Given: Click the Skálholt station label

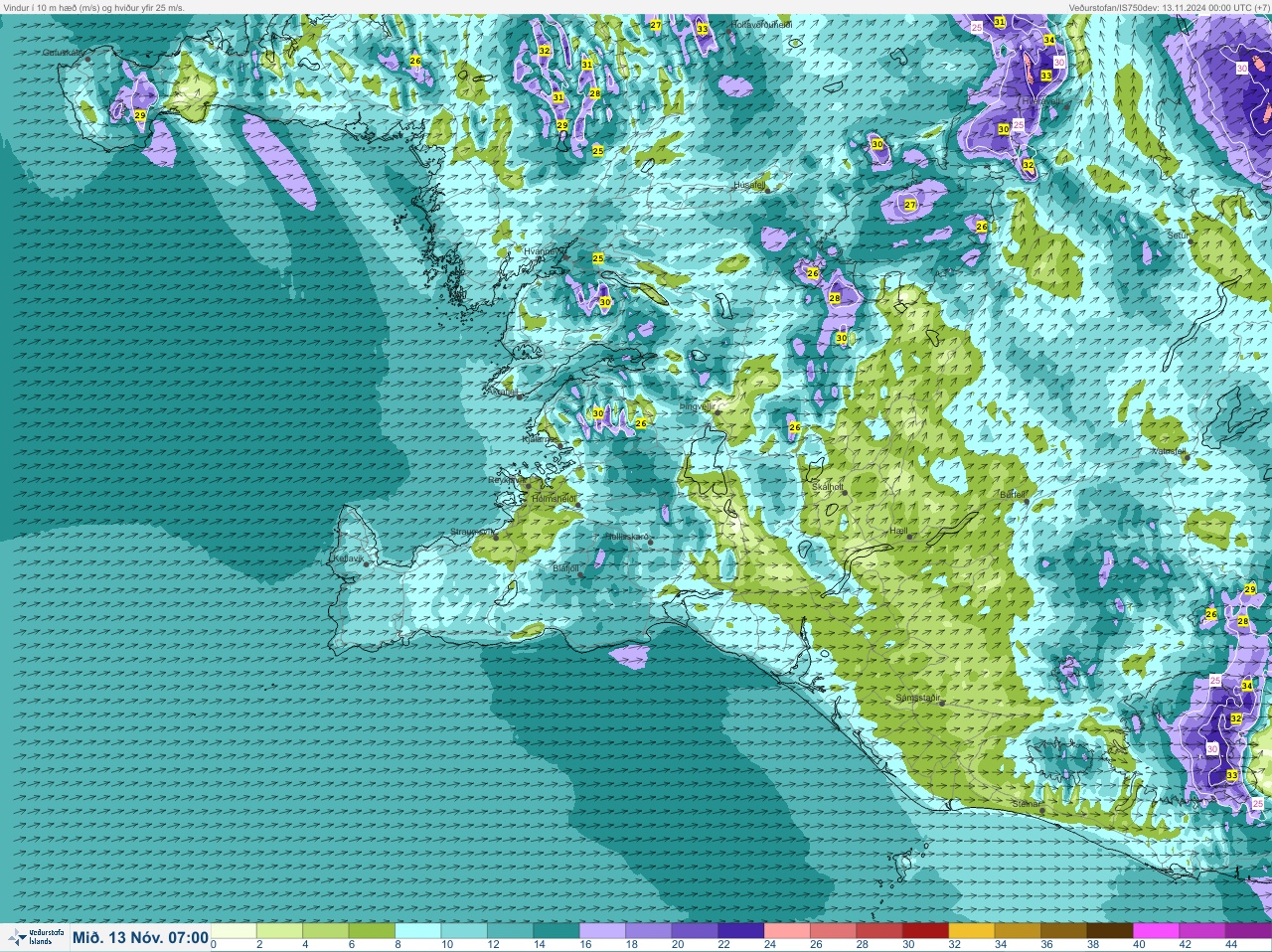Looking at the screenshot, I should [x=829, y=487].
